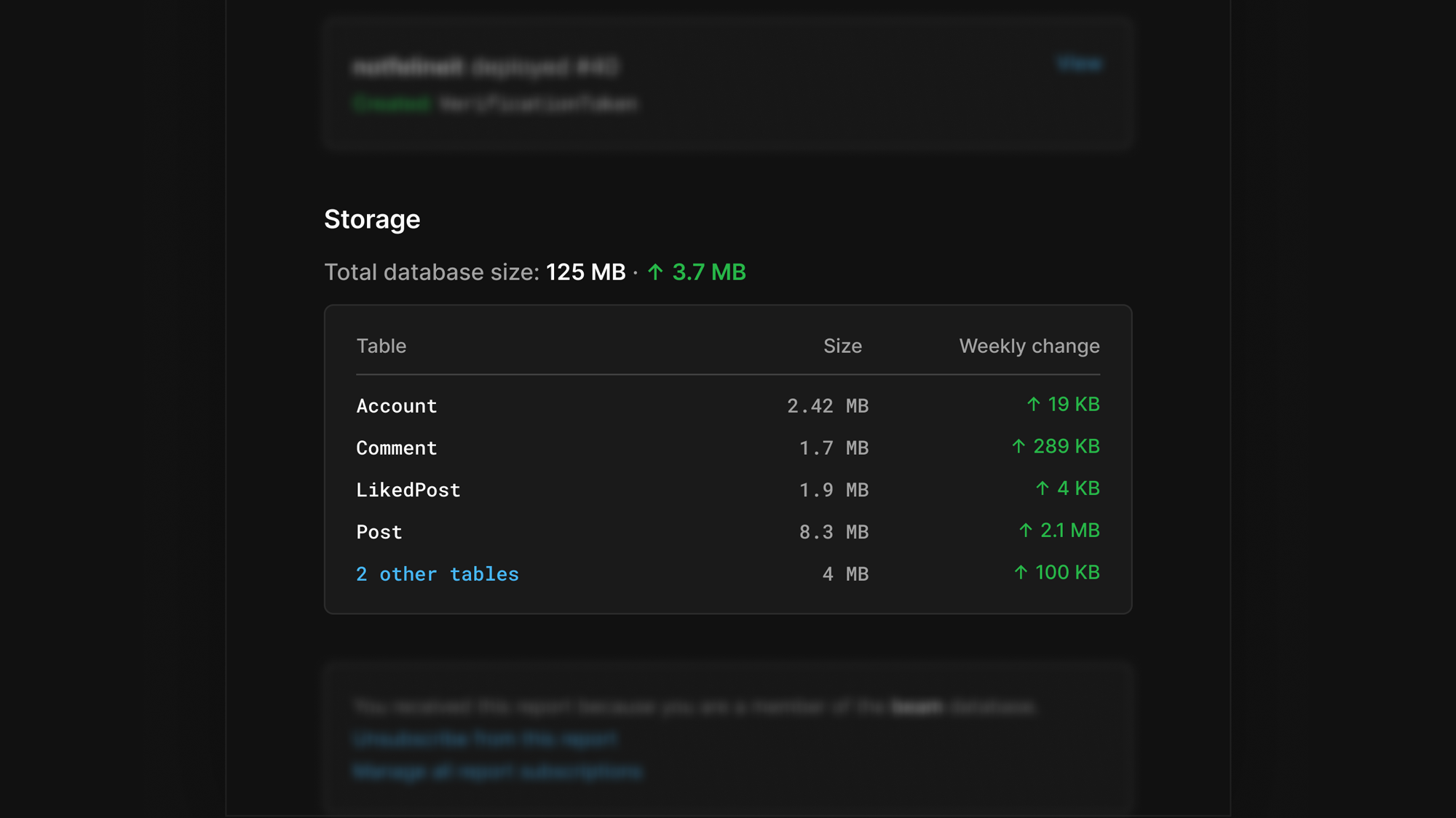Open the 2 other tables link
Image resolution: width=1456 pixels, height=818 pixels.
coord(437,574)
